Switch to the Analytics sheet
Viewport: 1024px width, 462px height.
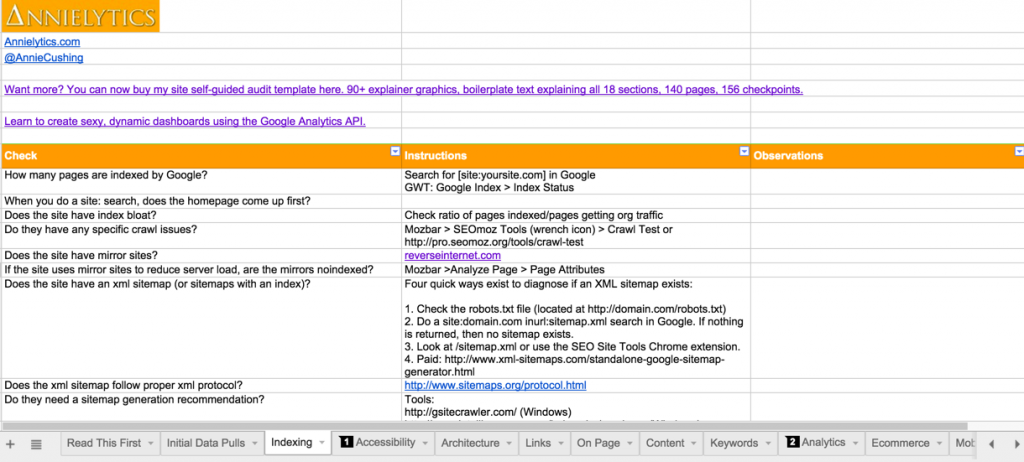click(x=823, y=443)
